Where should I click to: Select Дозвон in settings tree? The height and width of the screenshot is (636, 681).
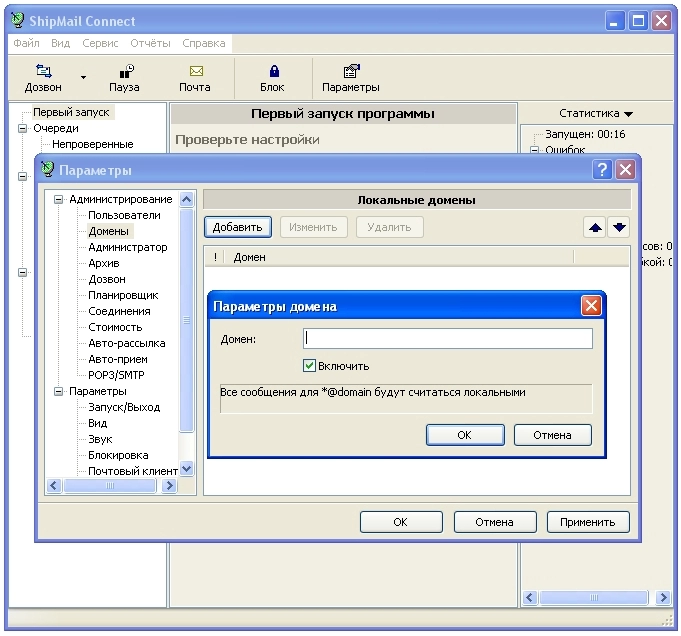(x=107, y=280)
